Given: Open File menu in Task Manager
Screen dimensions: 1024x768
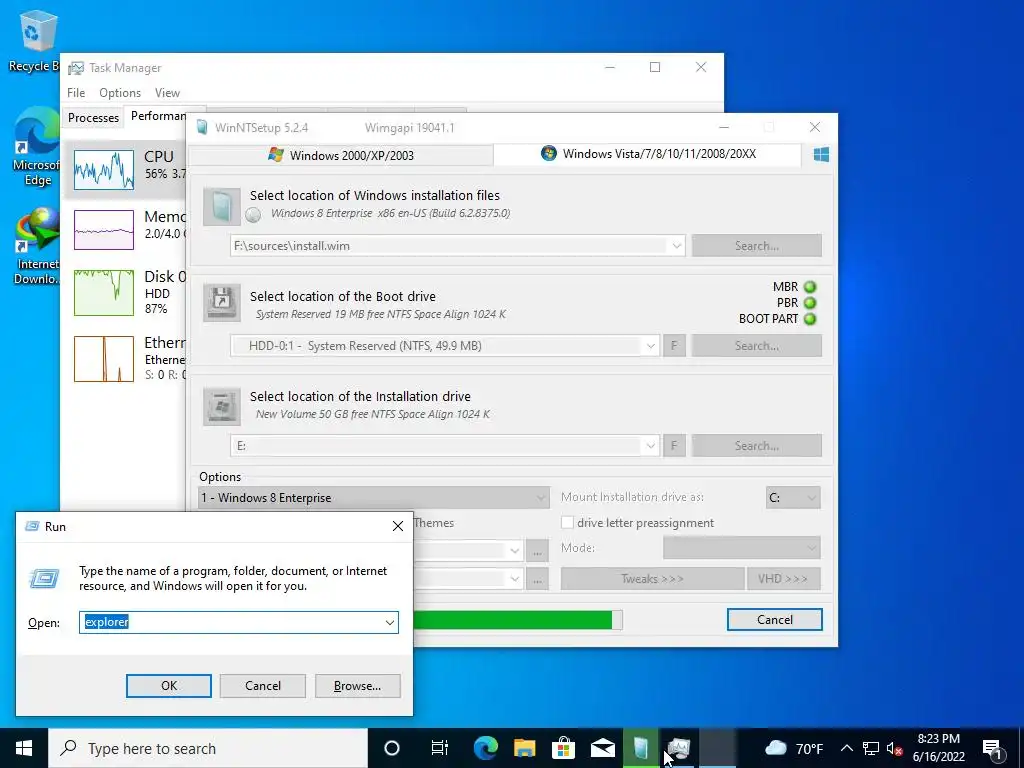Looking at the screenshot, I should click(x=76, y=93).
